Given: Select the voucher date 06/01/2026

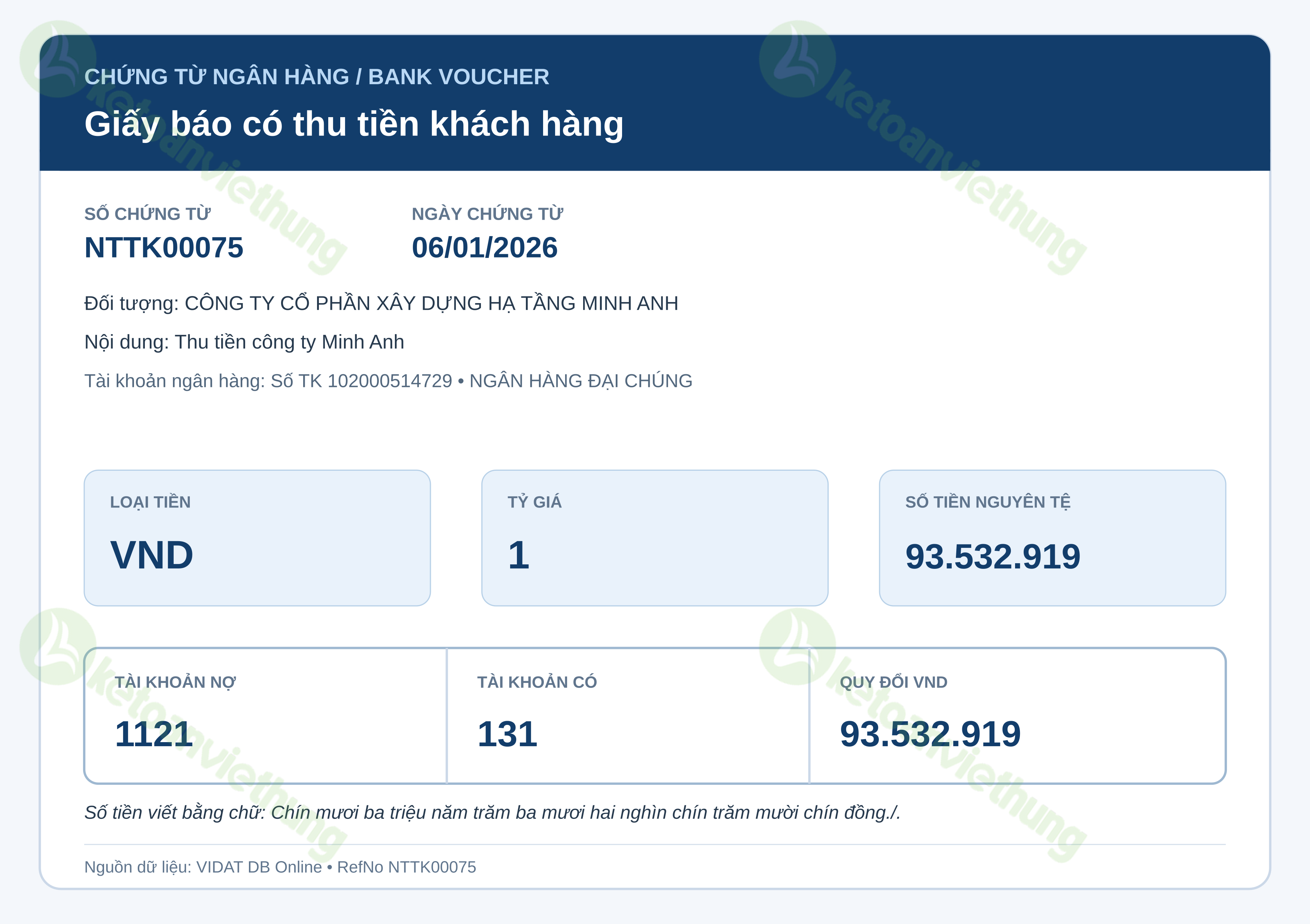Looking at the screenshot, I should (484, 247).
